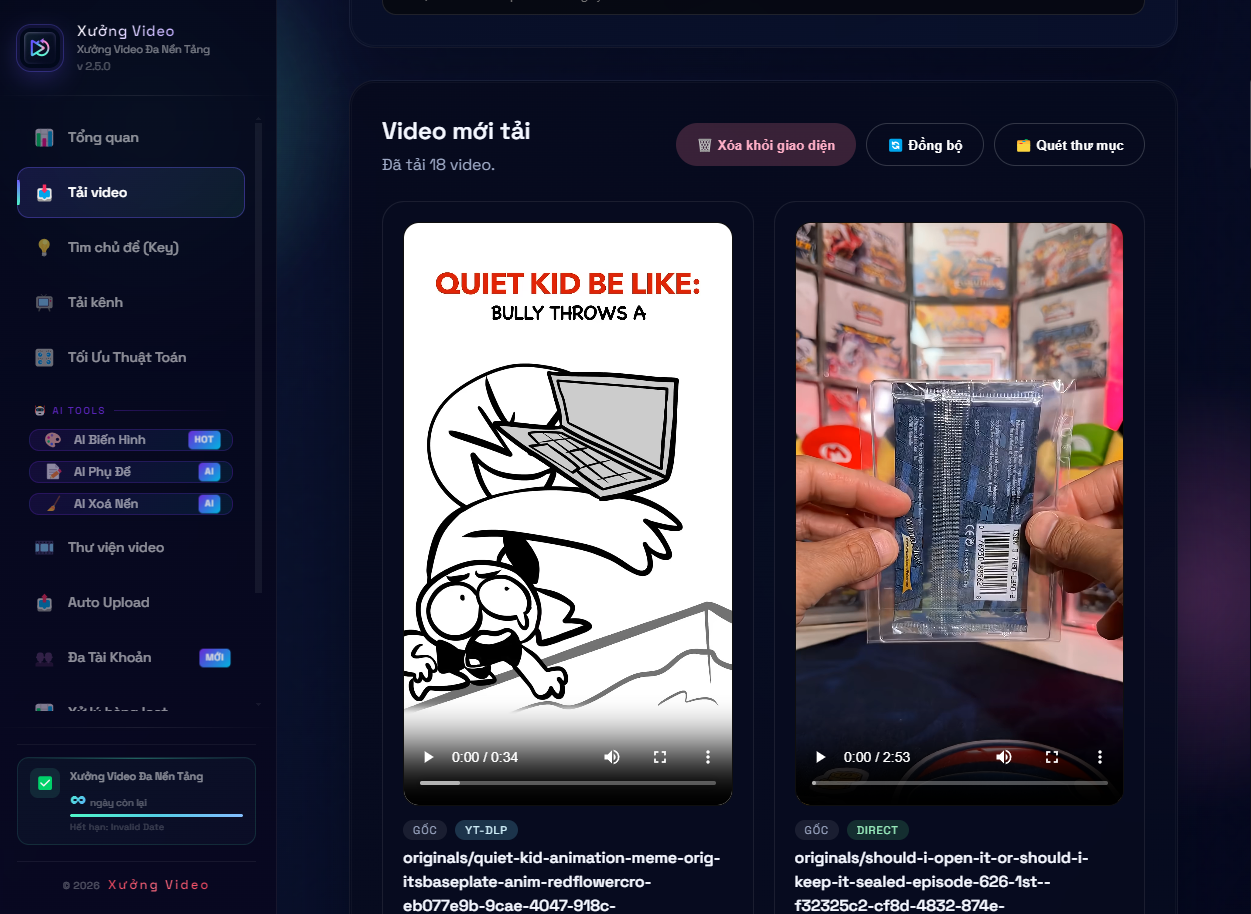Screen dimensions: 1251x914
Task: Click 'Hết hạn: Invalid Date' text
Action: click(x=117, y=828)
